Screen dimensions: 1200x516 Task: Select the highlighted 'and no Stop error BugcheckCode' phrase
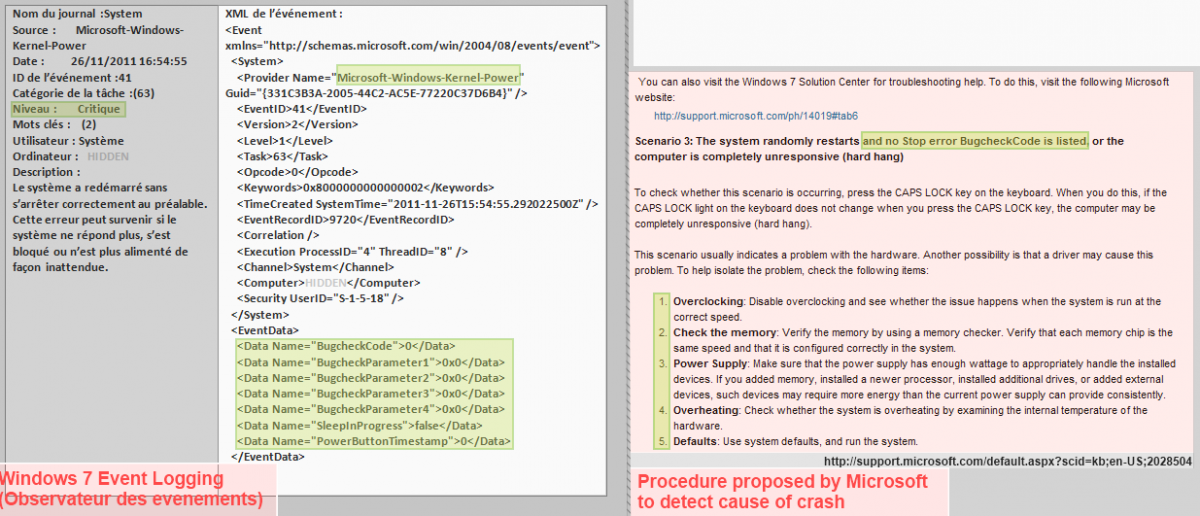975,141
